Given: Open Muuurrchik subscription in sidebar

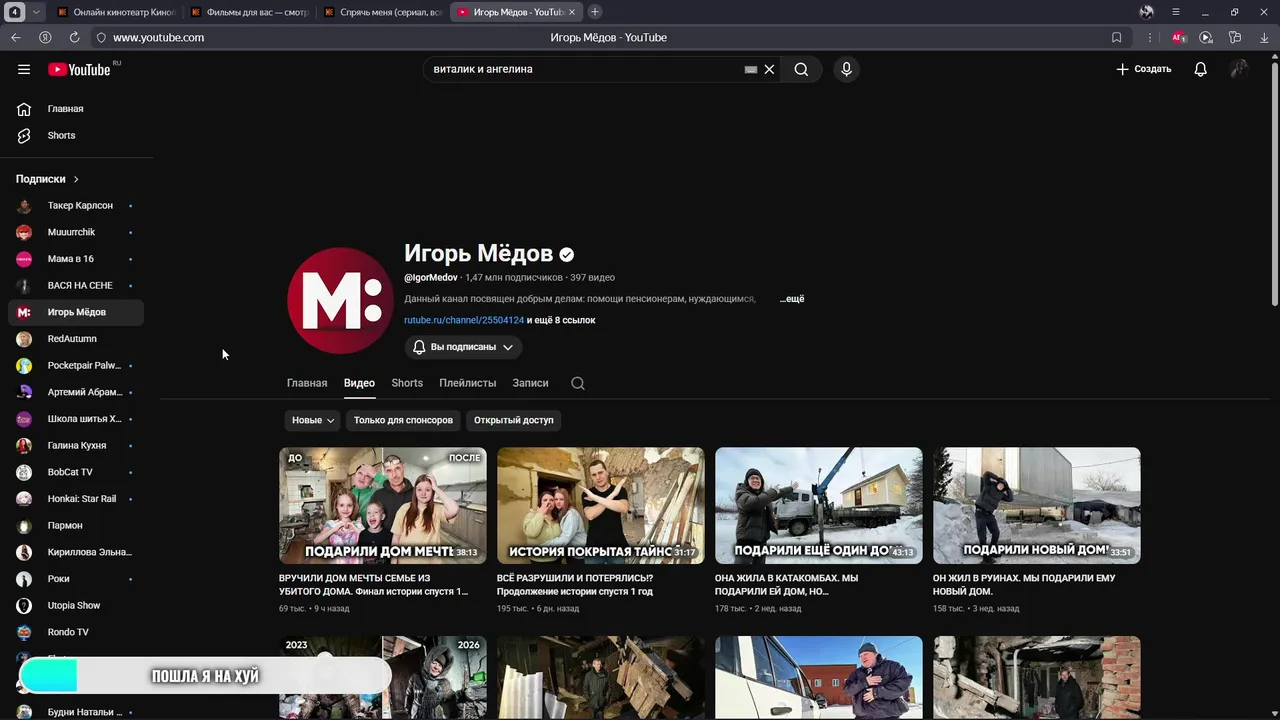Looking at the screenshot, I should (x=76, y=232).
